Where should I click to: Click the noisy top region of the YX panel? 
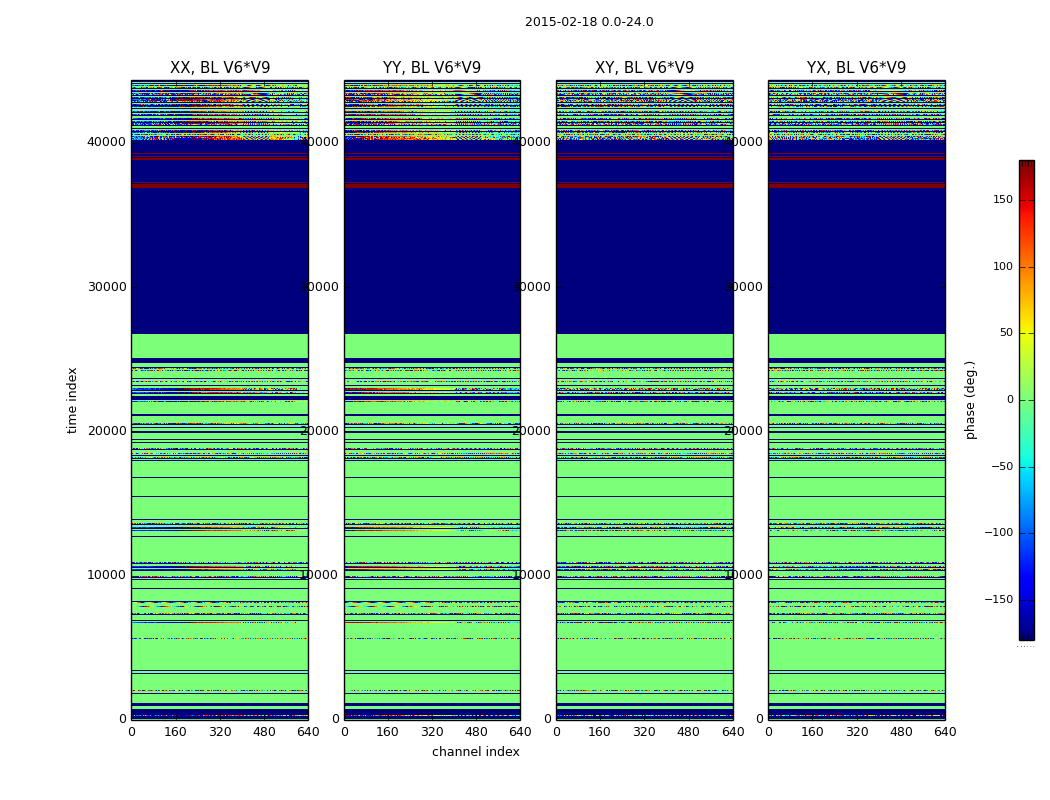(856, 110)
